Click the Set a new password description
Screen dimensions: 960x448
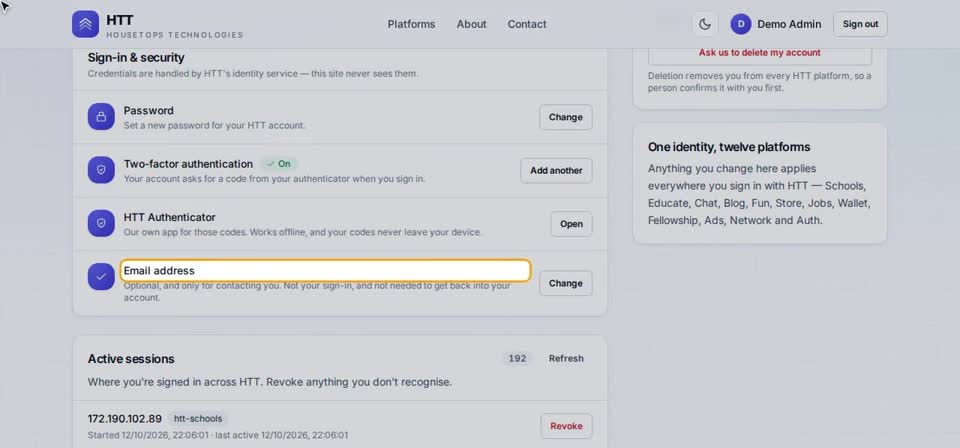(x=214, y=125)
